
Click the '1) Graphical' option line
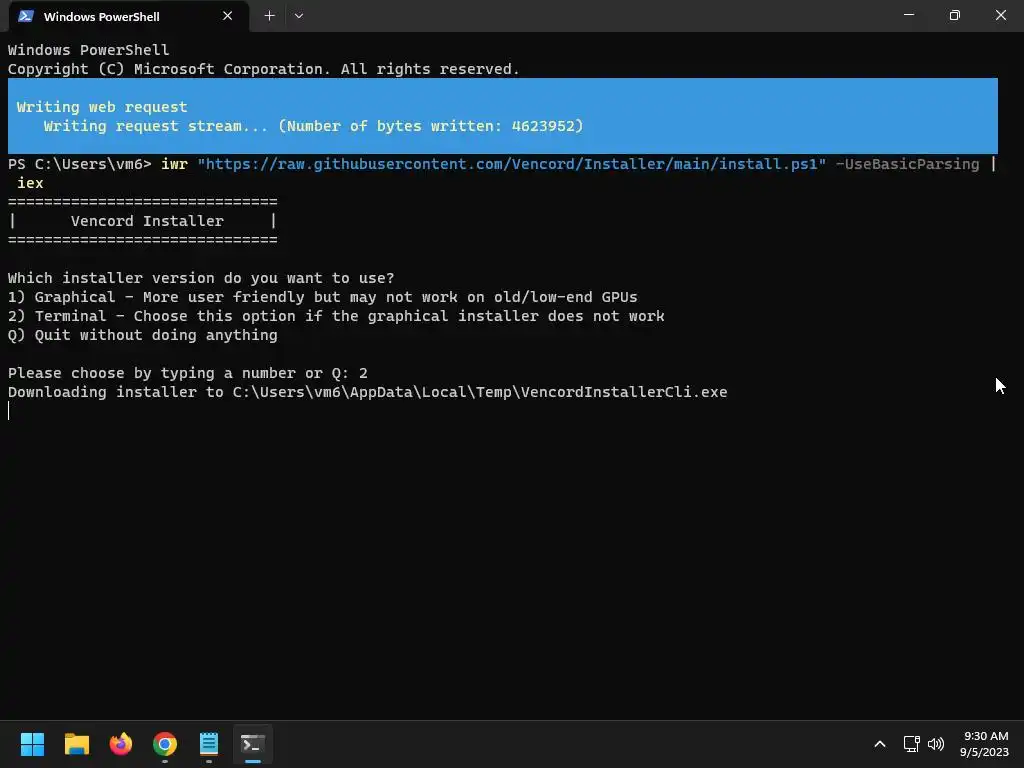(x=323, y=297)
